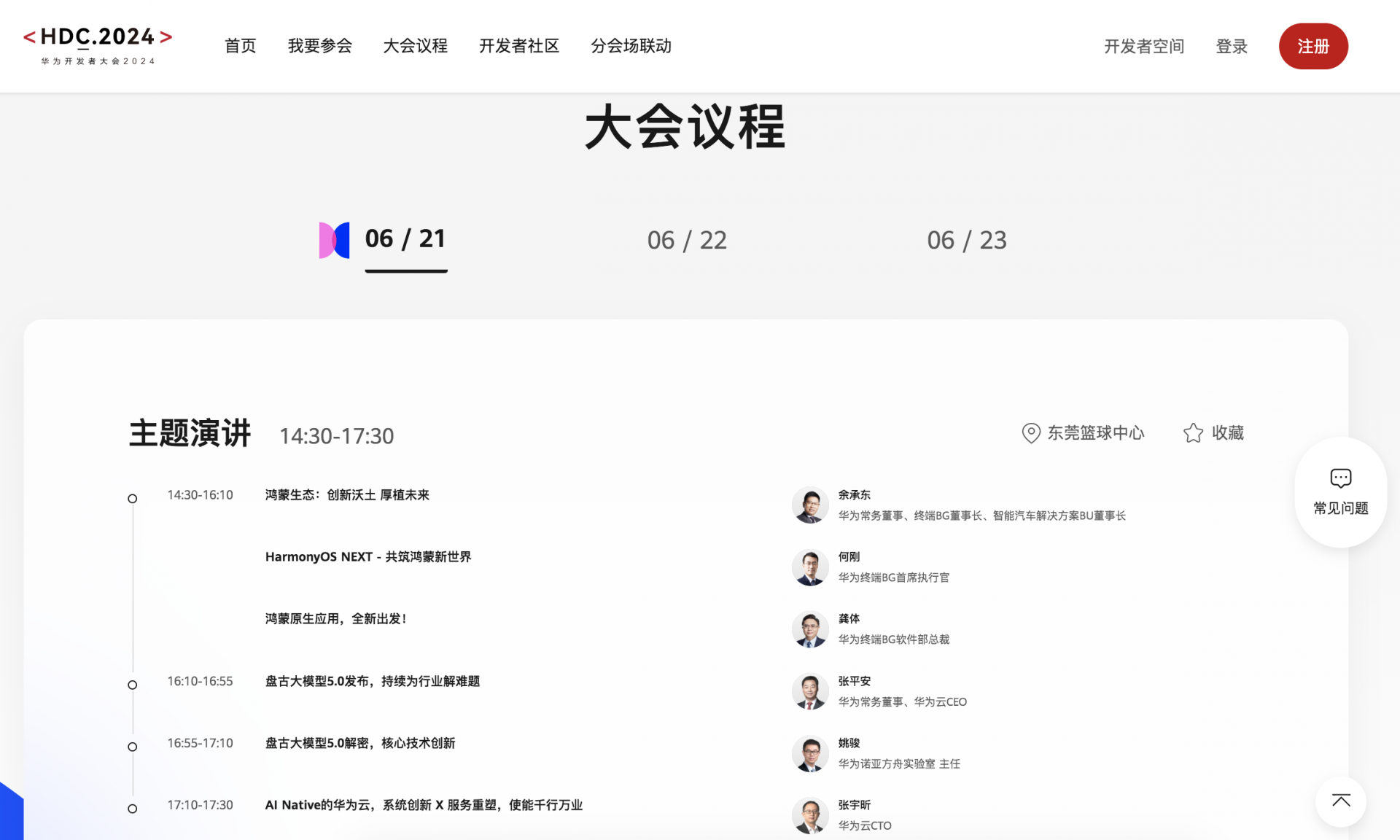
Task: Open the 我要参会 menu item
Action: pyautogui.click(x=319, y=46)
